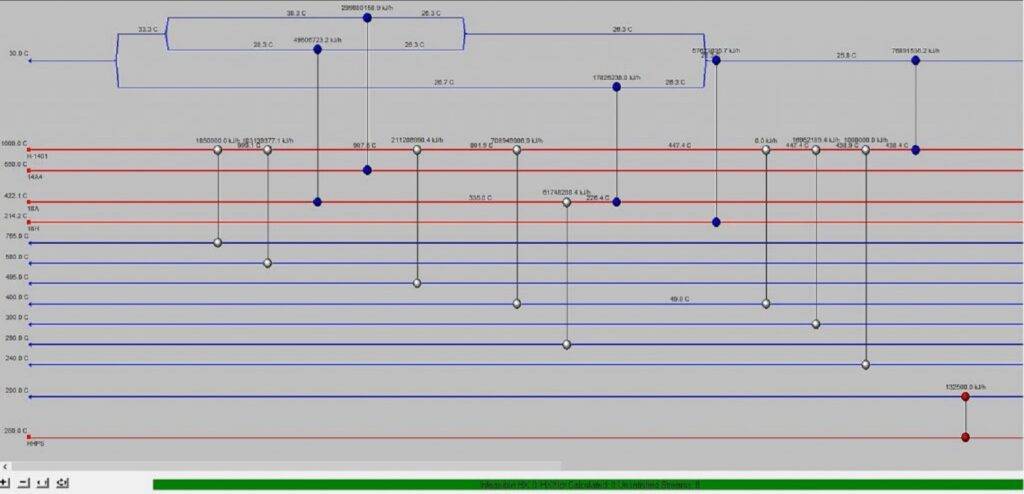Viewport: 1024px width, 494px height.
Task: Select exchanger node on the 765.0 C cold stream
Action: coord(217,242)
